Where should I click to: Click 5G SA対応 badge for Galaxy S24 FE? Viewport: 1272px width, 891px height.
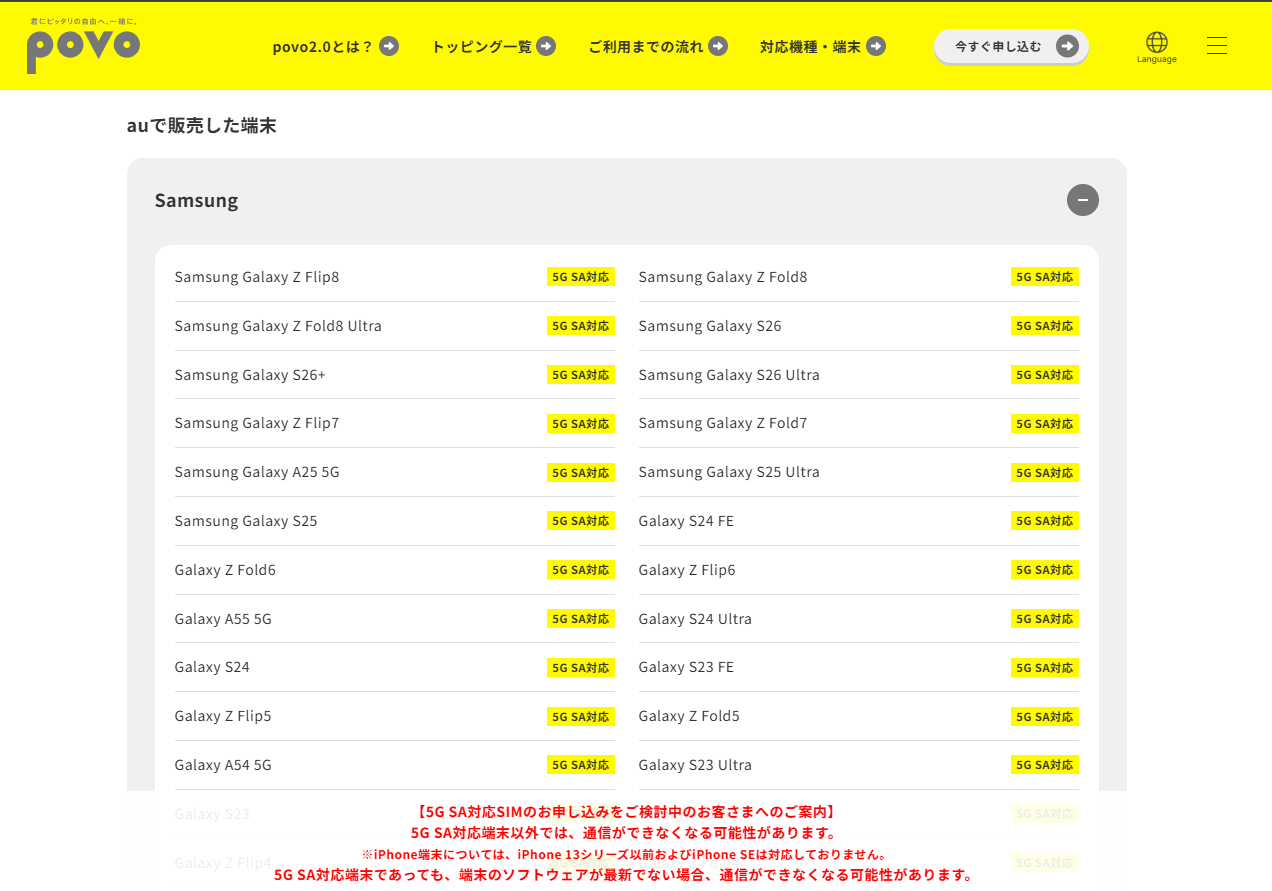tap(1045, 521)
